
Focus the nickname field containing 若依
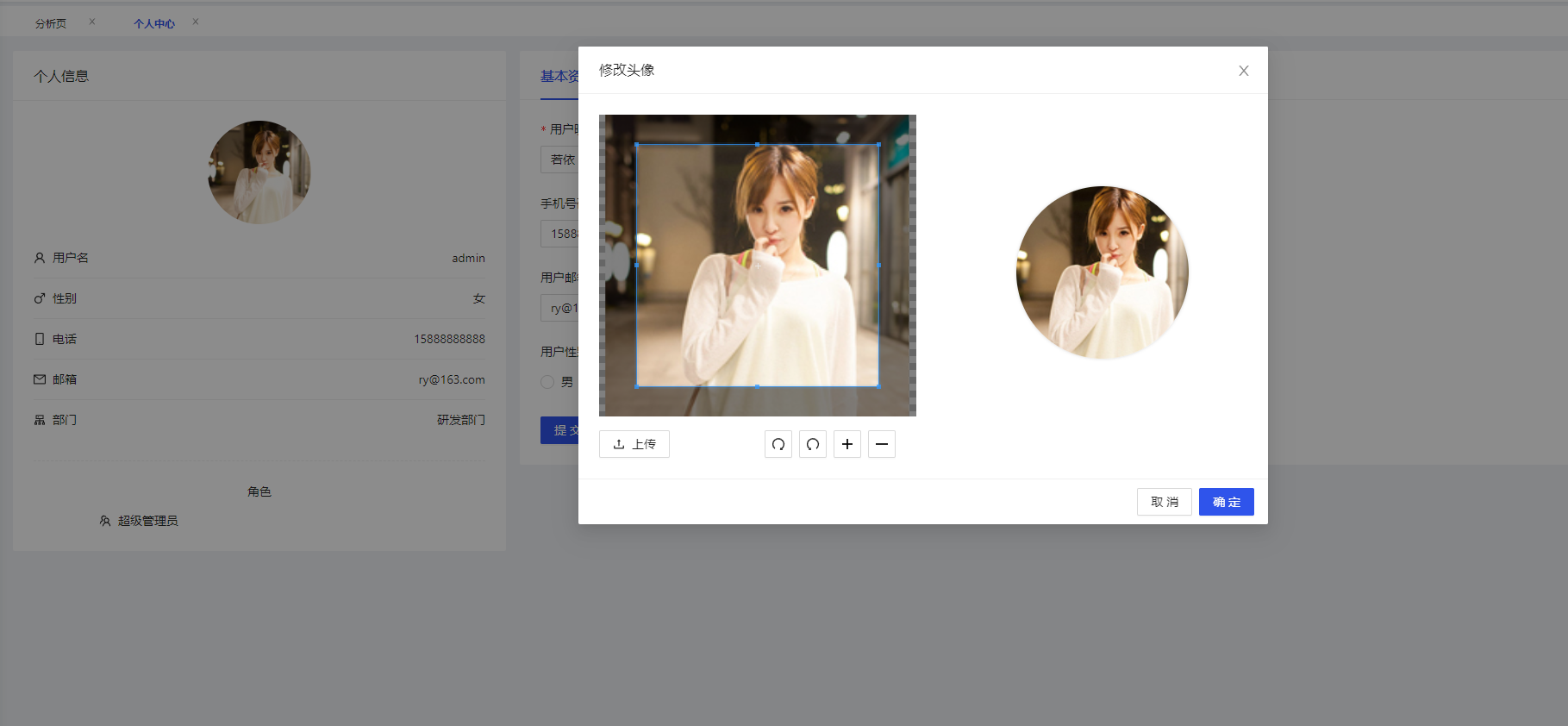tap(559, 160)
